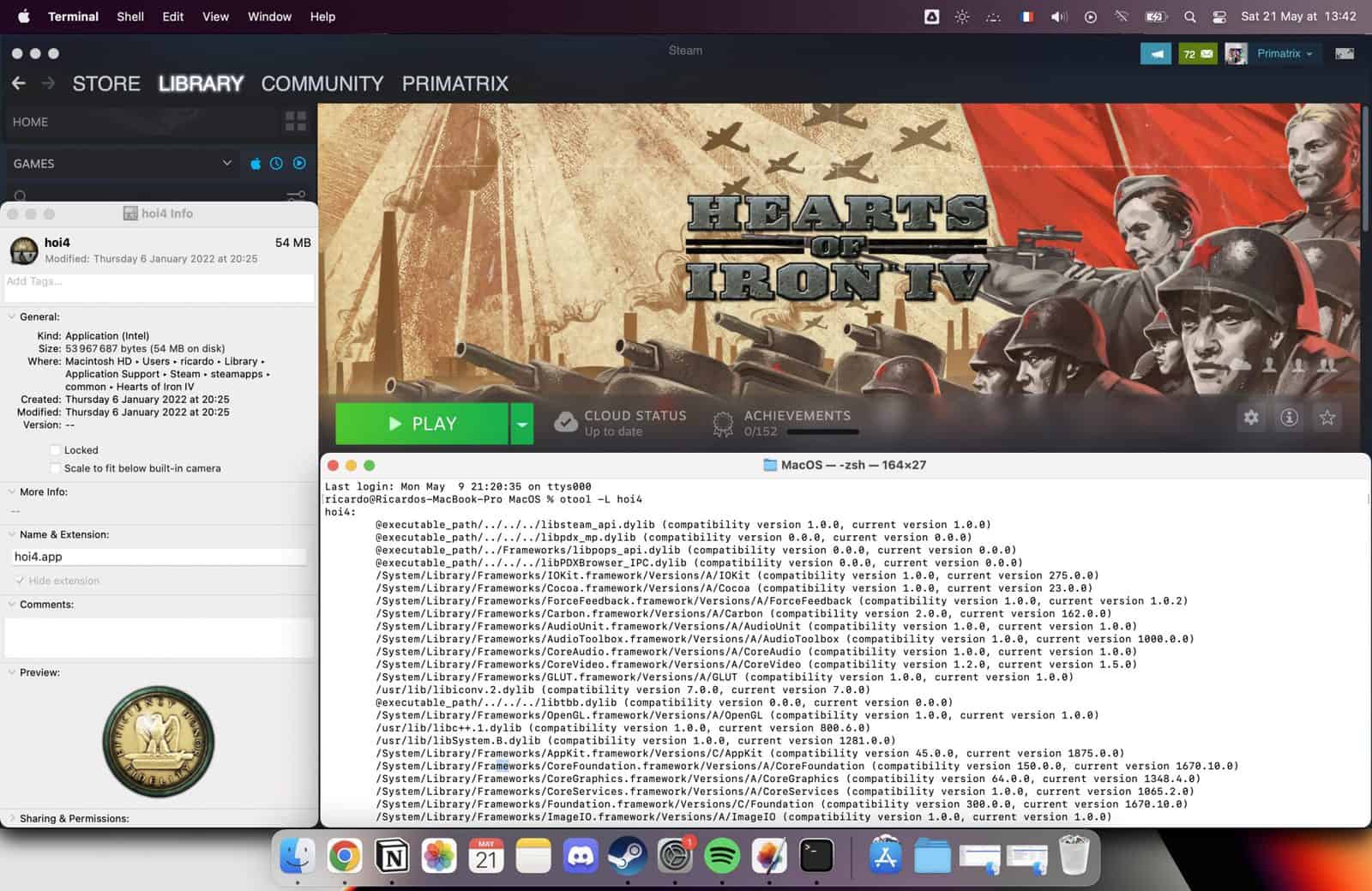Open the Achievements 0/152 page

tap(797, 415)
